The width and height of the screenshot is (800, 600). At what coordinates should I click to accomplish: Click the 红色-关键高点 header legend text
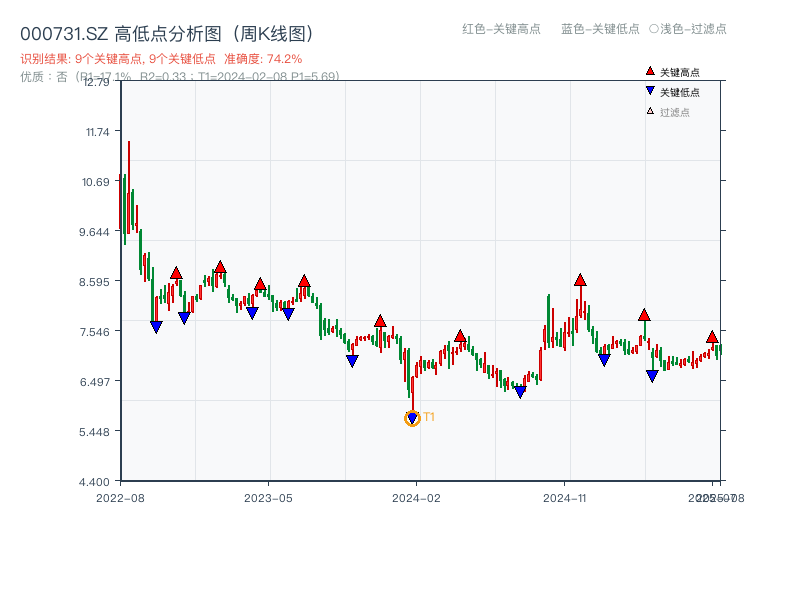[501, 29]
